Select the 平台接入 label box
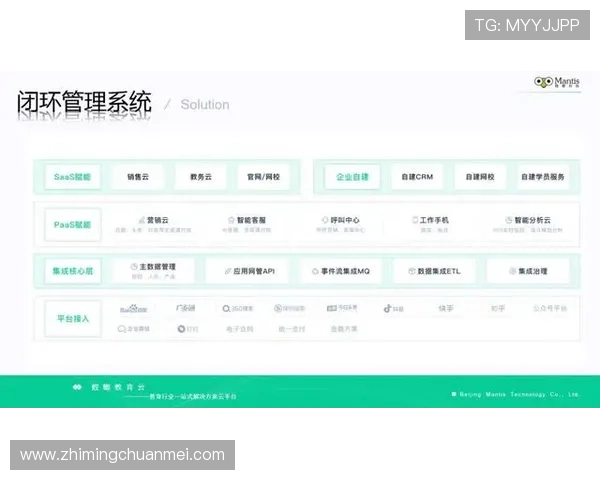 tap(73, 318)
